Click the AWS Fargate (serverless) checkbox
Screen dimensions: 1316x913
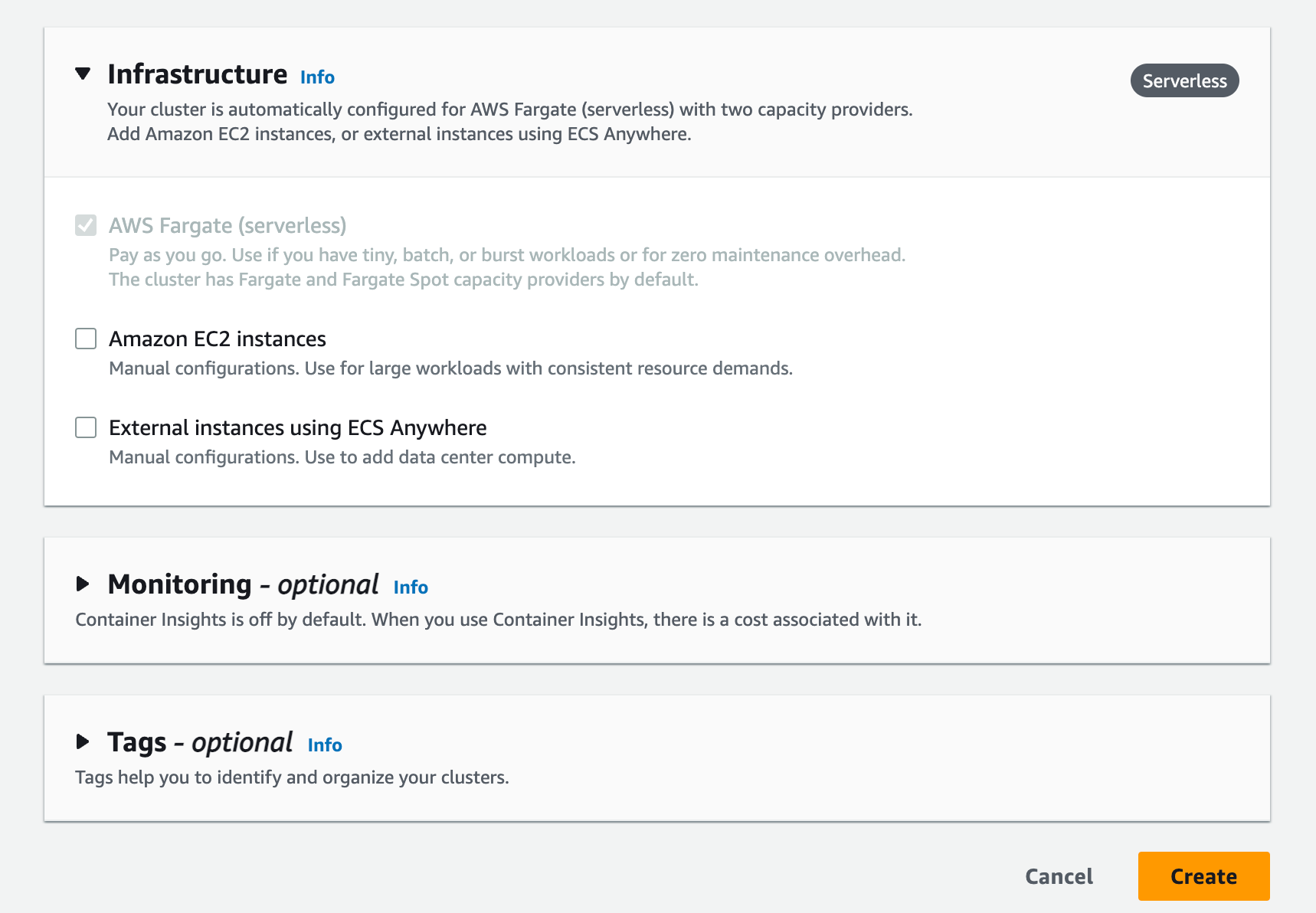coord(86,225)
